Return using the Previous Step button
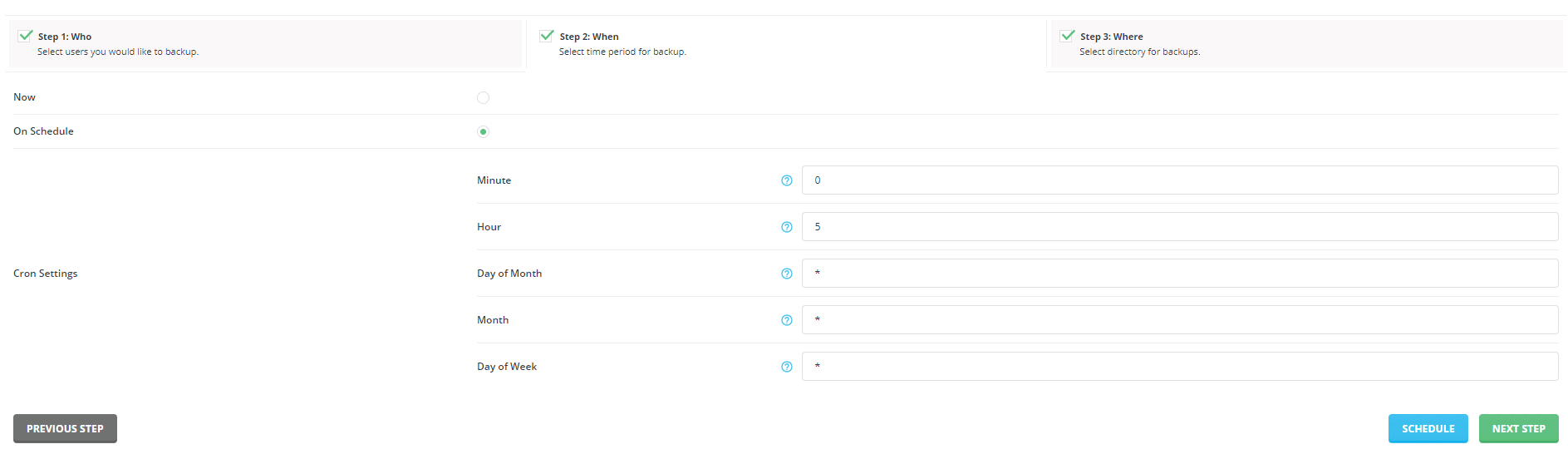Viewport: 1568px width, 459px height. tap(65, 429)
